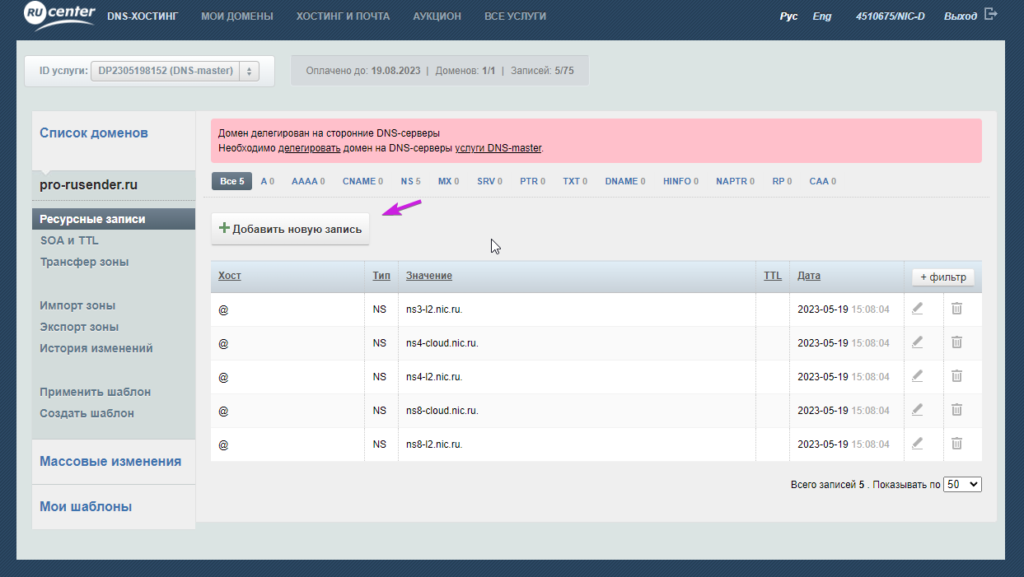Open the + фильтр button

[943, 277]
